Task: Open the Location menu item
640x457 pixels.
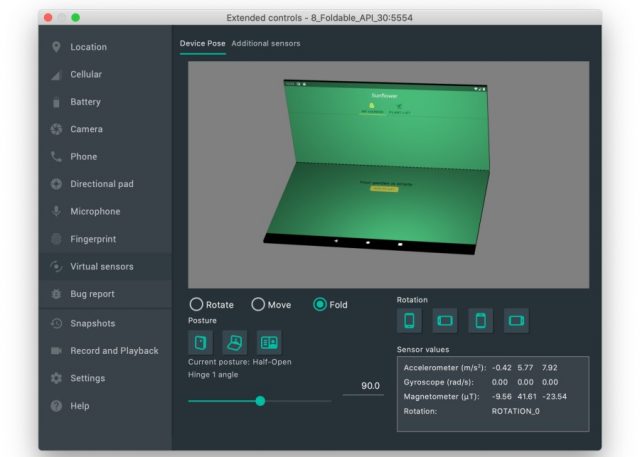Action: point(105,47)
